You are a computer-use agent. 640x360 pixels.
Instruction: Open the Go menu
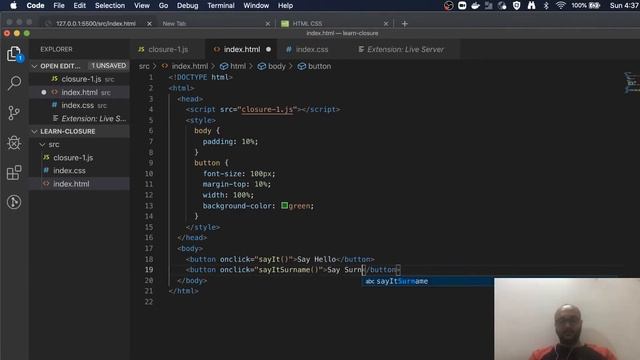tap(163, 6)
